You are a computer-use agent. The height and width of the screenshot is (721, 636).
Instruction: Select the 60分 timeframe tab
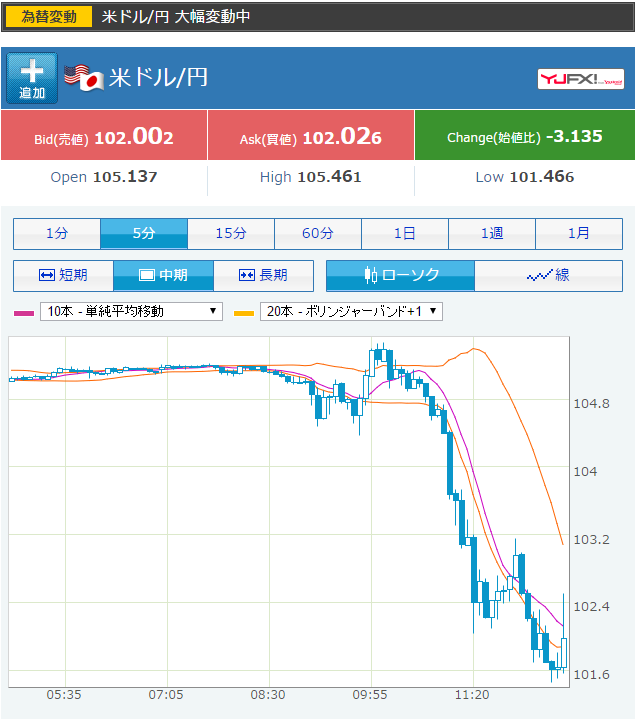click(318, 234)
